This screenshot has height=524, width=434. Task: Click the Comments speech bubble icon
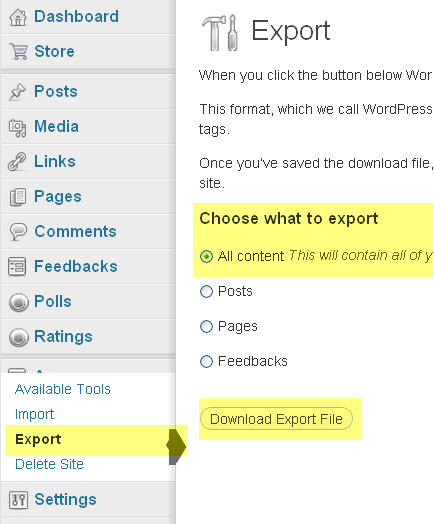tap(18, 232)
